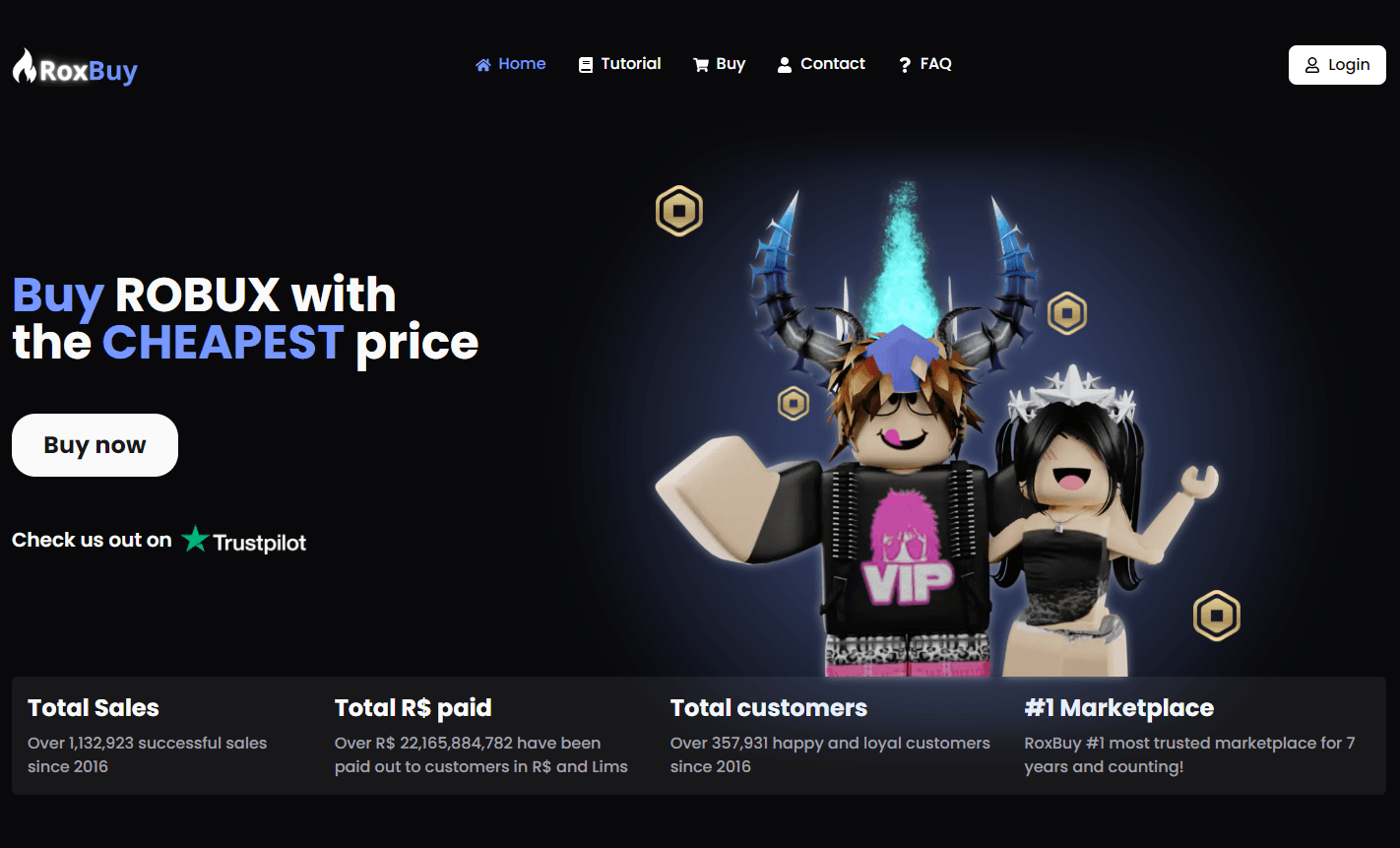Follow the Trustpilot text link
Screen dimensions: 1400x848
[259, 542]
